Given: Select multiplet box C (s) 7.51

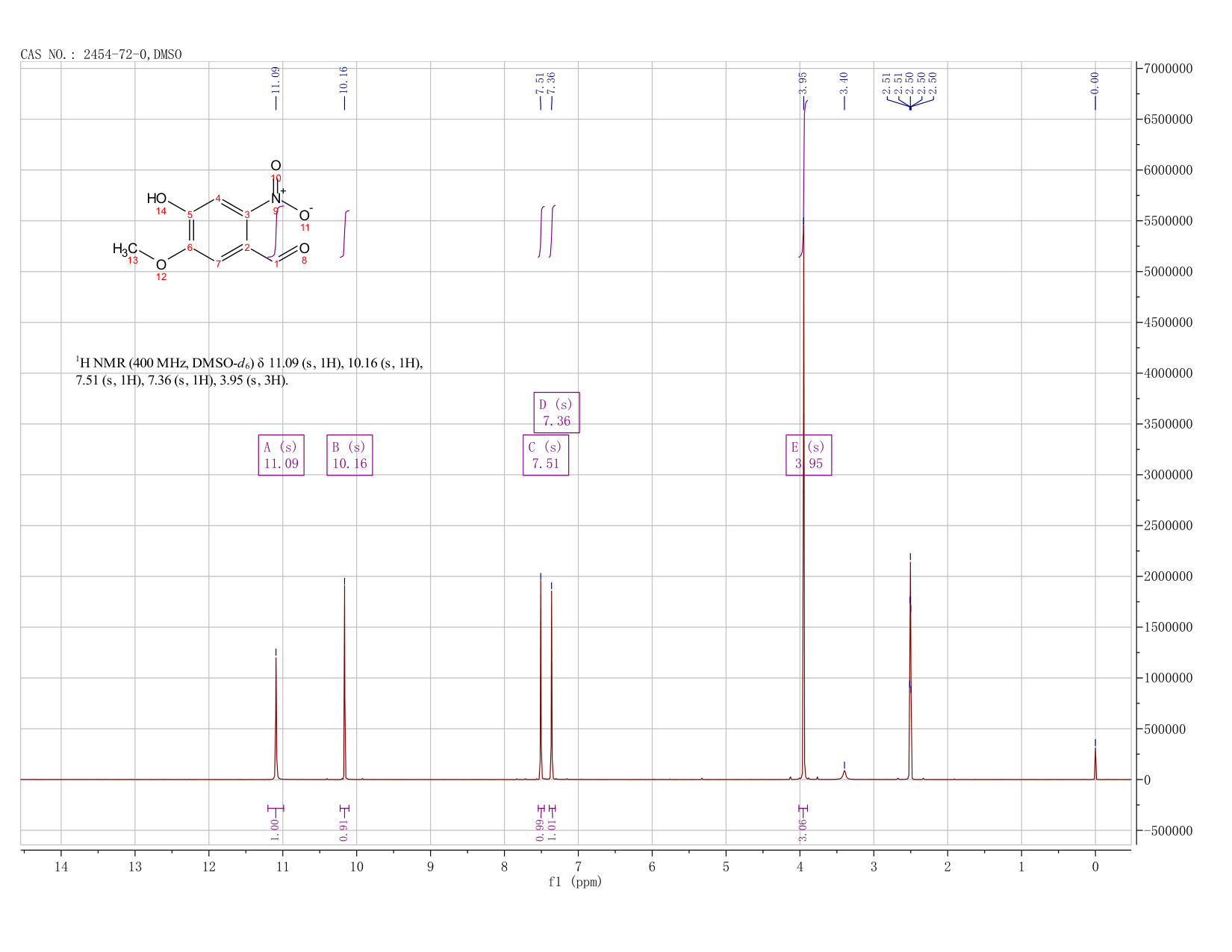Looking at the screenshot, I should (x=546, y=455).
